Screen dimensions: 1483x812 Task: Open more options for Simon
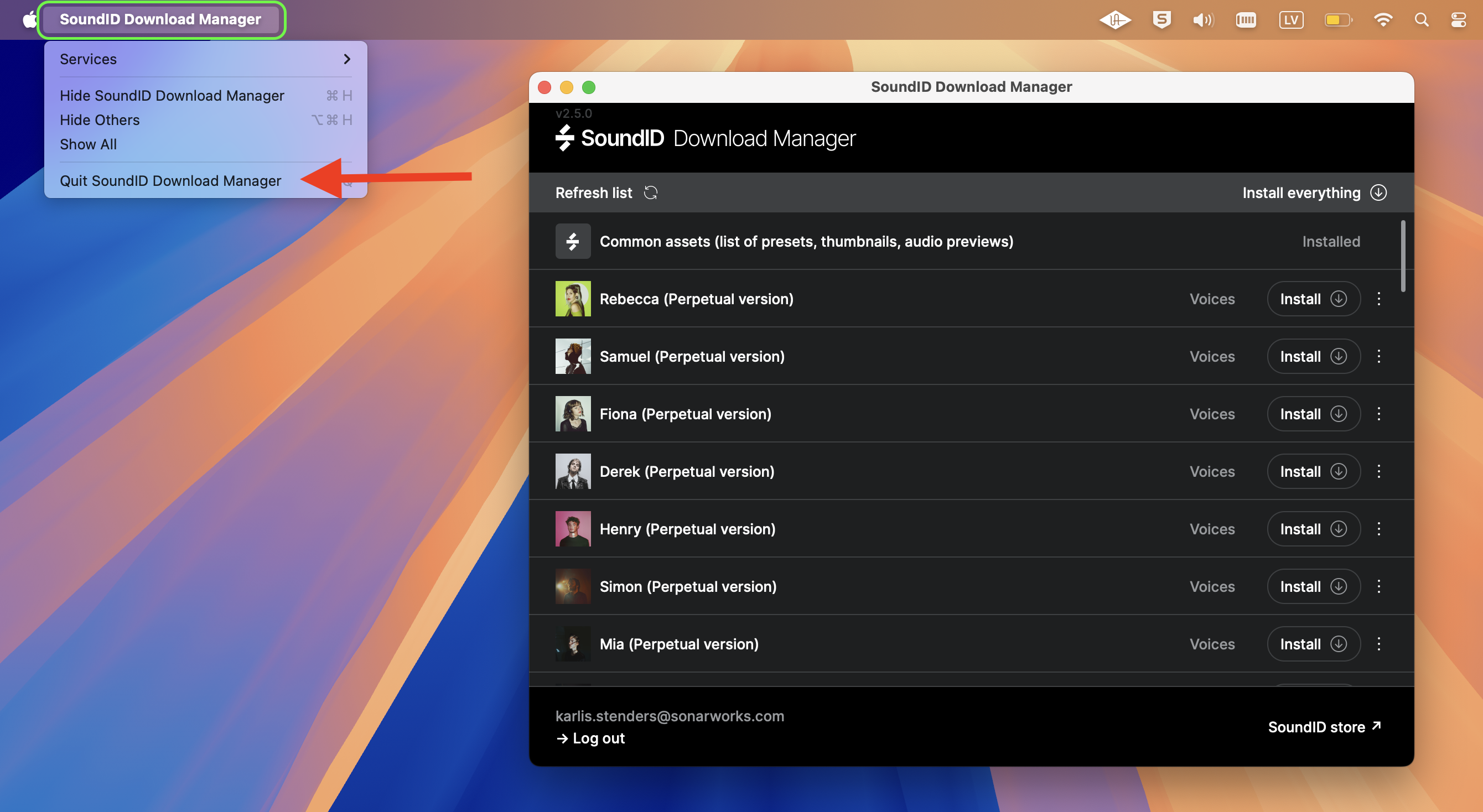[x=1379, y=586]
